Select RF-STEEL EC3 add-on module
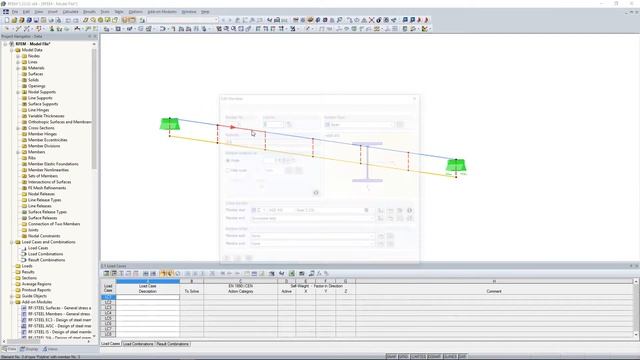This screenshot has width=640, height=360. pos(60,320)
